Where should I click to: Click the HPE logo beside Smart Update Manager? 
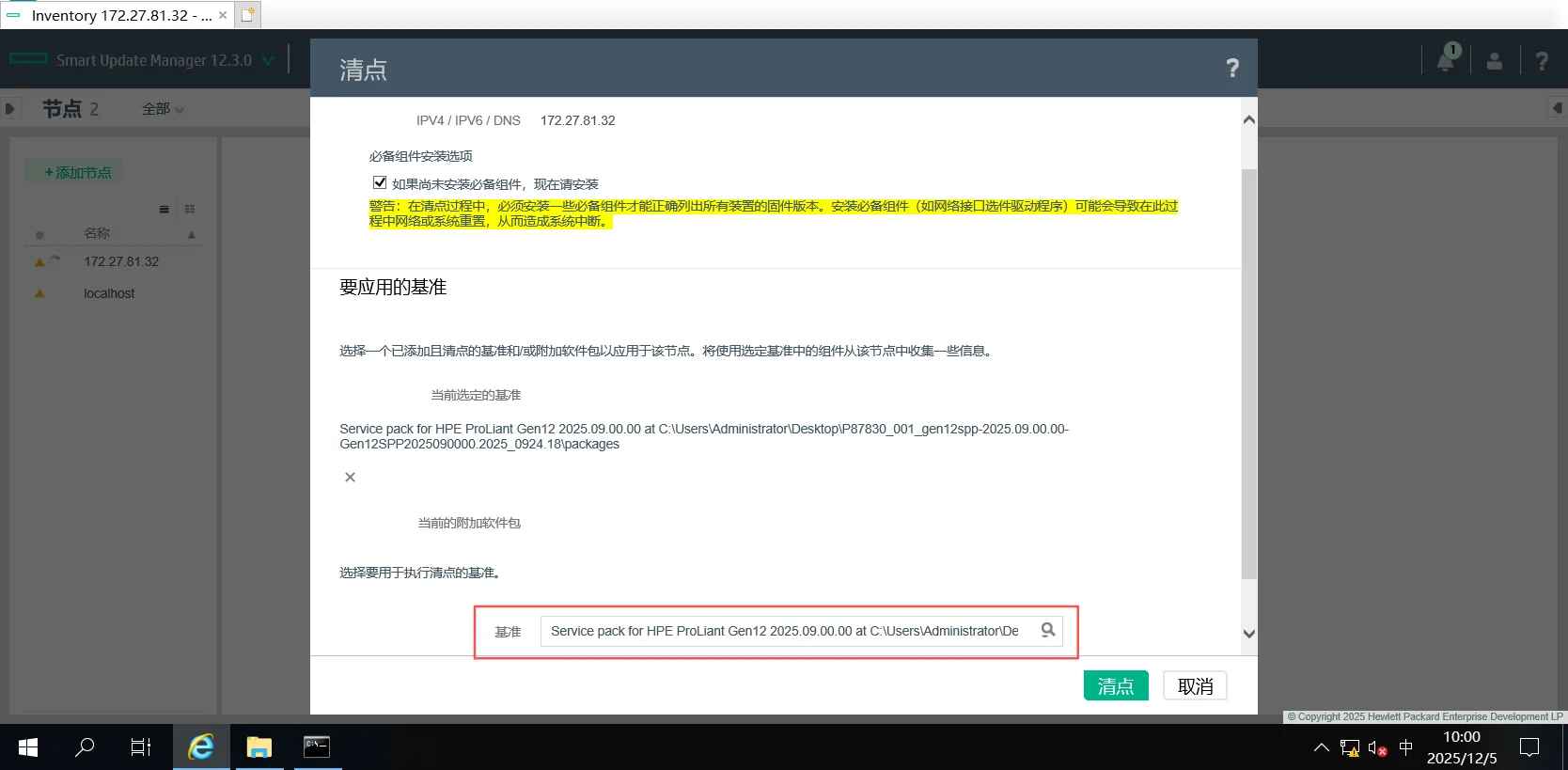click(28, 59)
